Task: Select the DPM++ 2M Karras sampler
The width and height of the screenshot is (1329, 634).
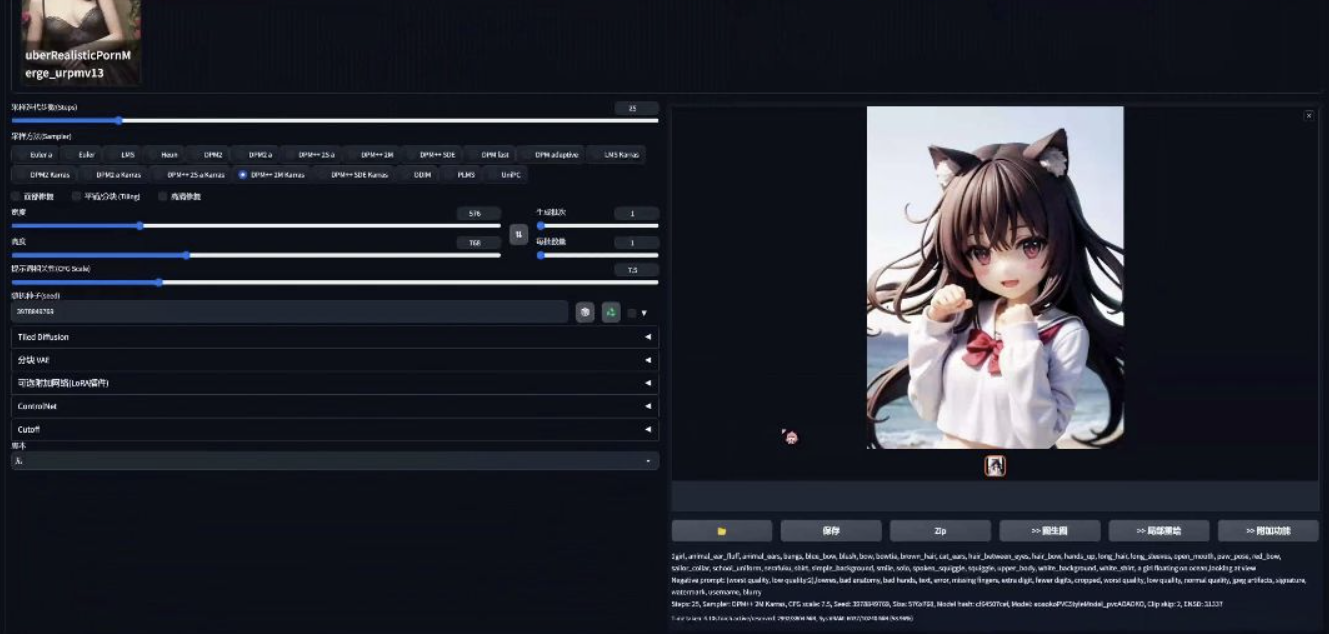Action: coord(271,175)
